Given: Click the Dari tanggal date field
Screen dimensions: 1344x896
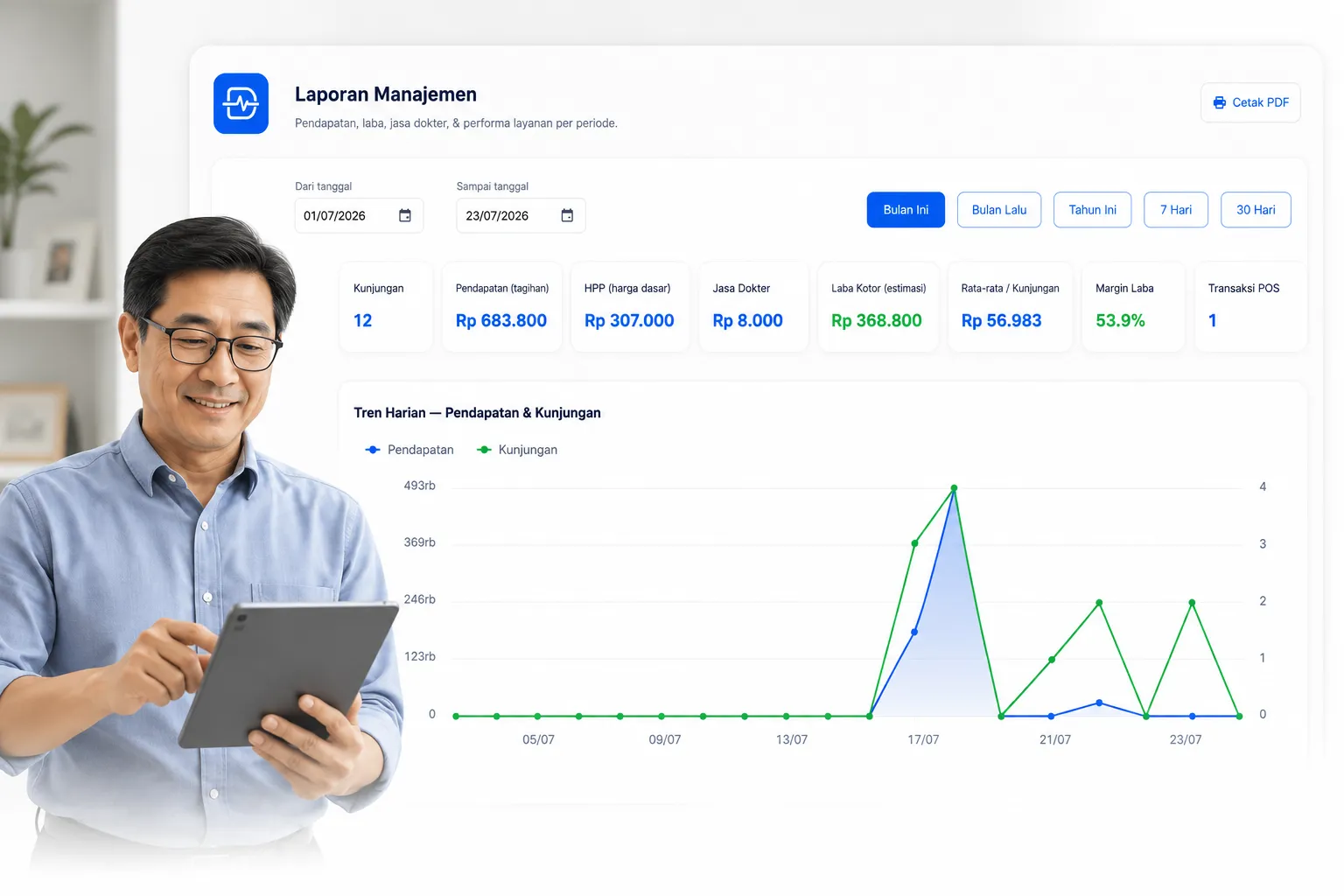Looking at the screenshot, I should pos(359,215).
